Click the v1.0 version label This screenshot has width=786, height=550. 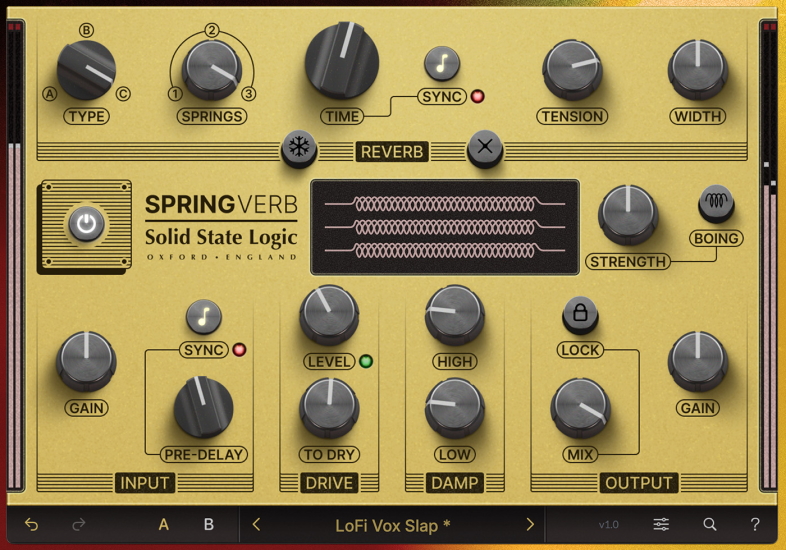[x=609, y=525]
